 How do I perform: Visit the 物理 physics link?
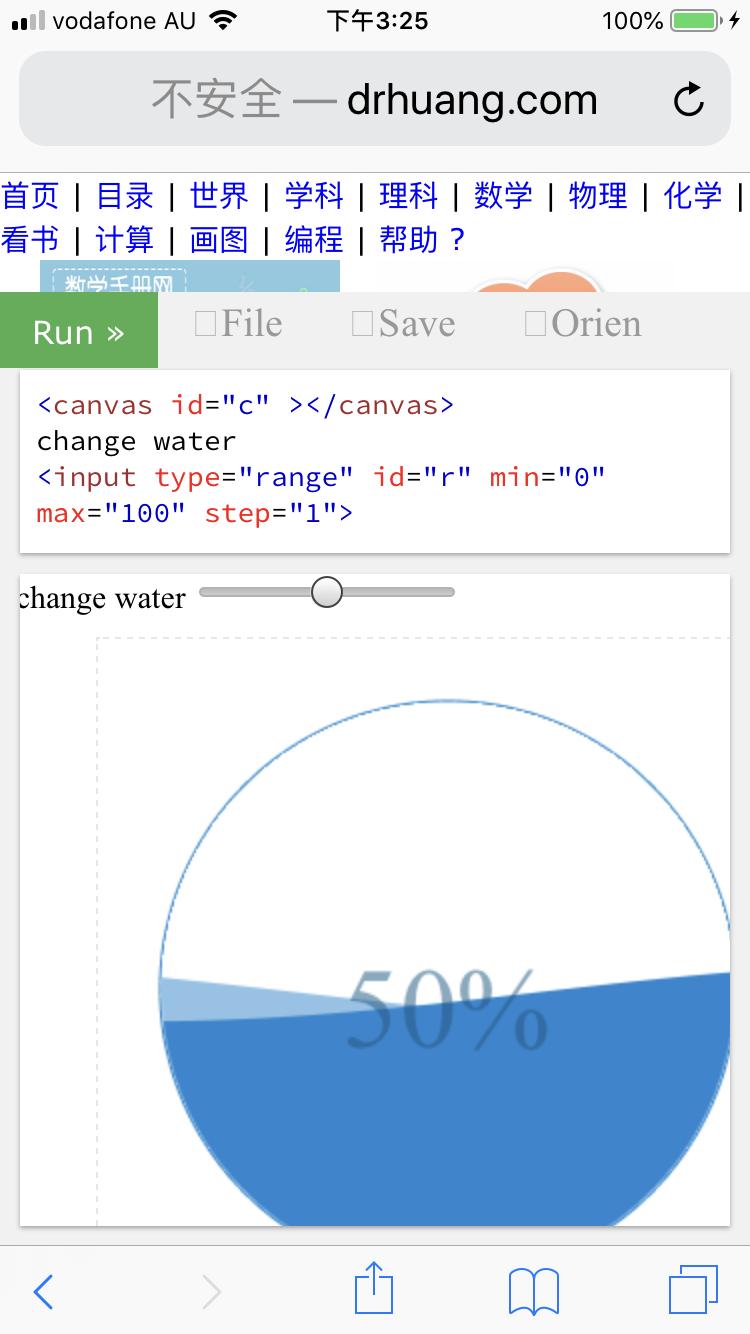pyautogui.click(x=598, y=196)
